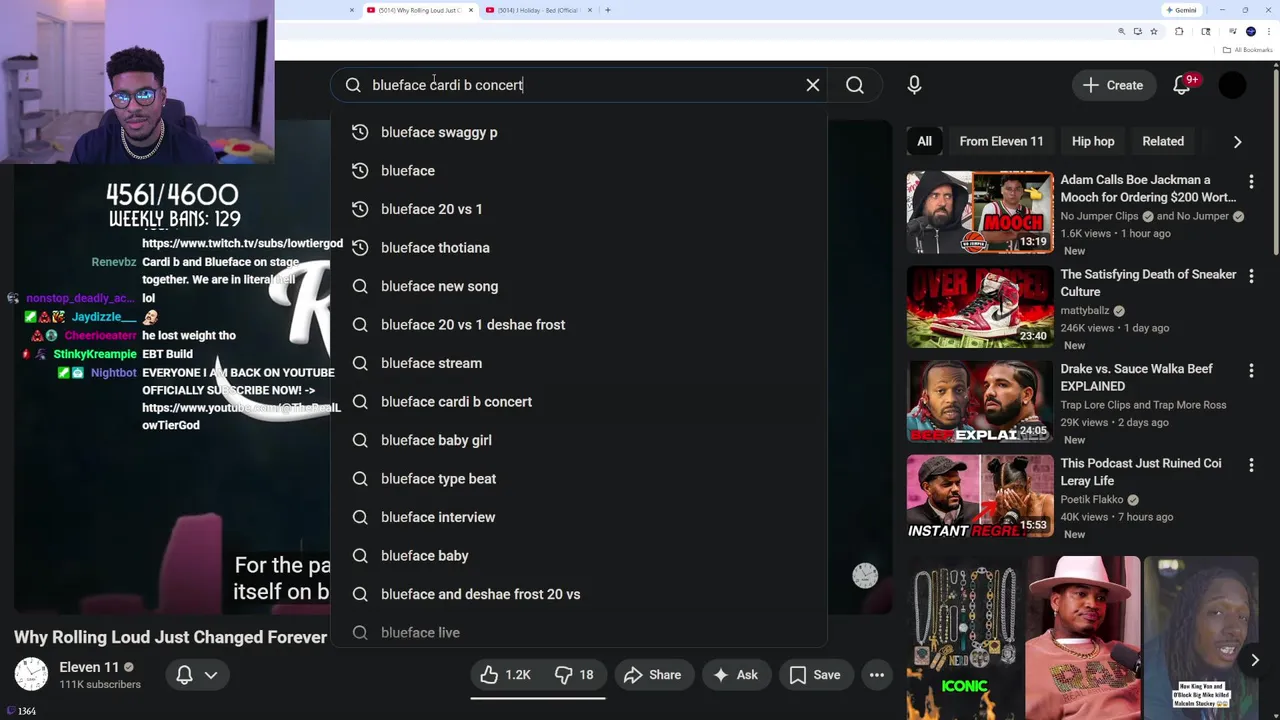The width and height of the screenshot is (1280, 720).
Task: Open options menu for Drake vs. Sauce Walka video
Action: pyautogui.click(x=1251, y=370)
